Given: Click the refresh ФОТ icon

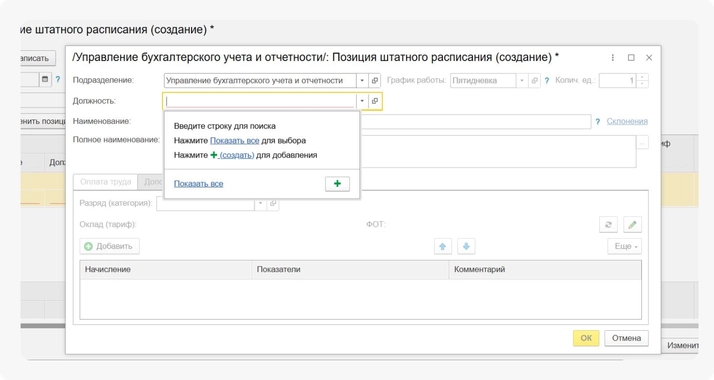Looking at the screenshot, I should [608, 225].
